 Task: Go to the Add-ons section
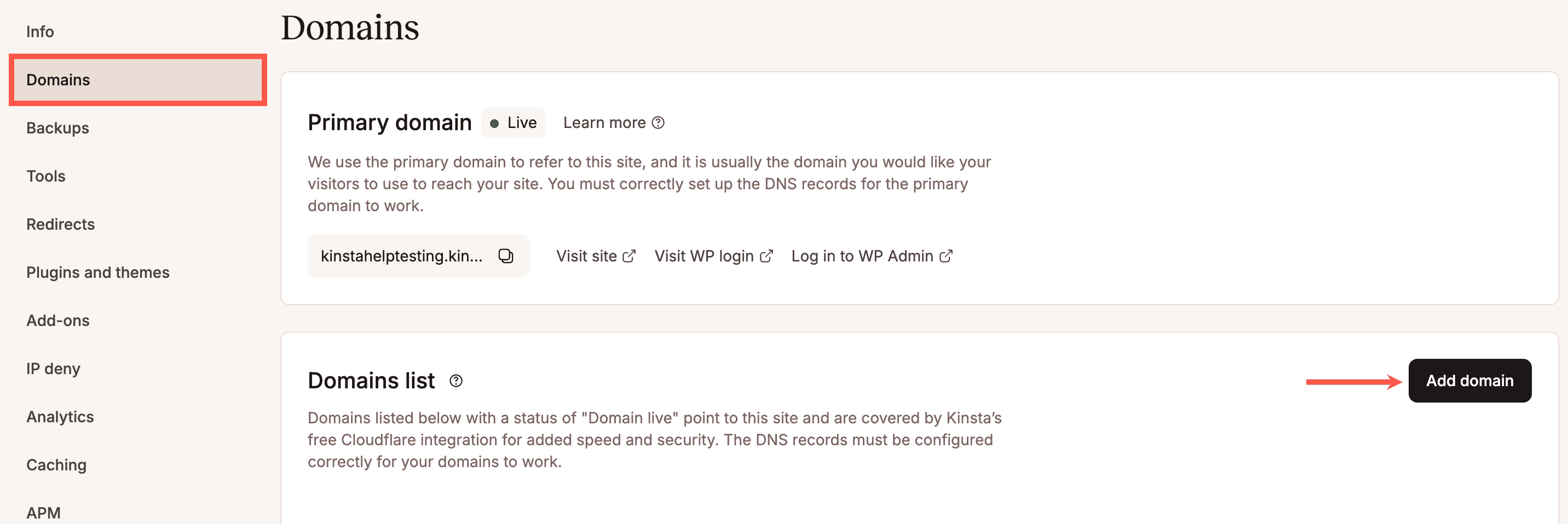58,321
